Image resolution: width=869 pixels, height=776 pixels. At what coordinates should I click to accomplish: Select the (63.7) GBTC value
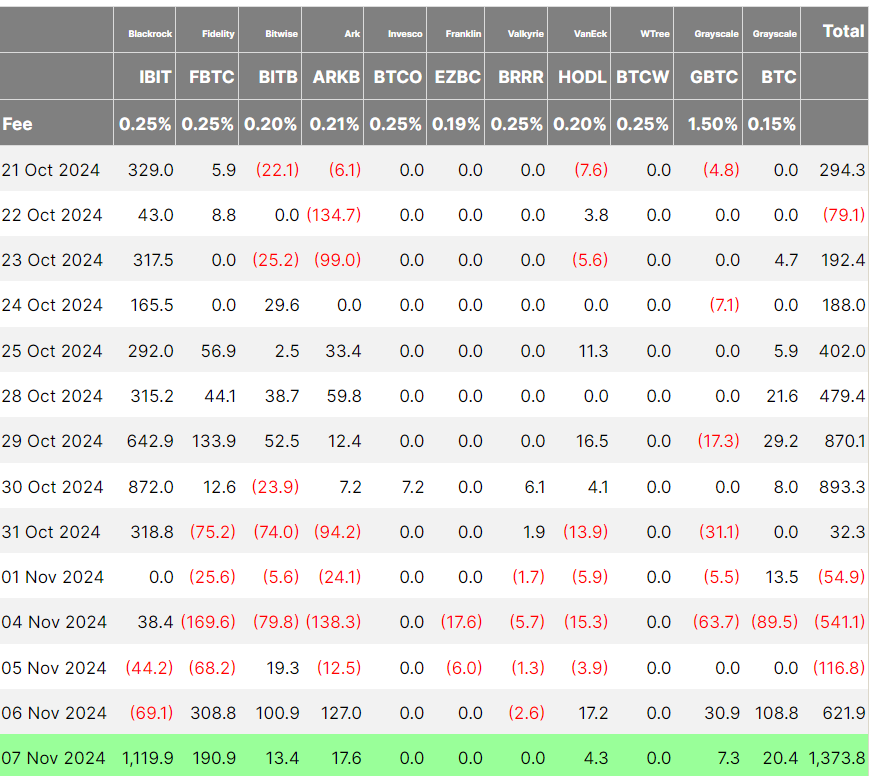coord(716,622)
